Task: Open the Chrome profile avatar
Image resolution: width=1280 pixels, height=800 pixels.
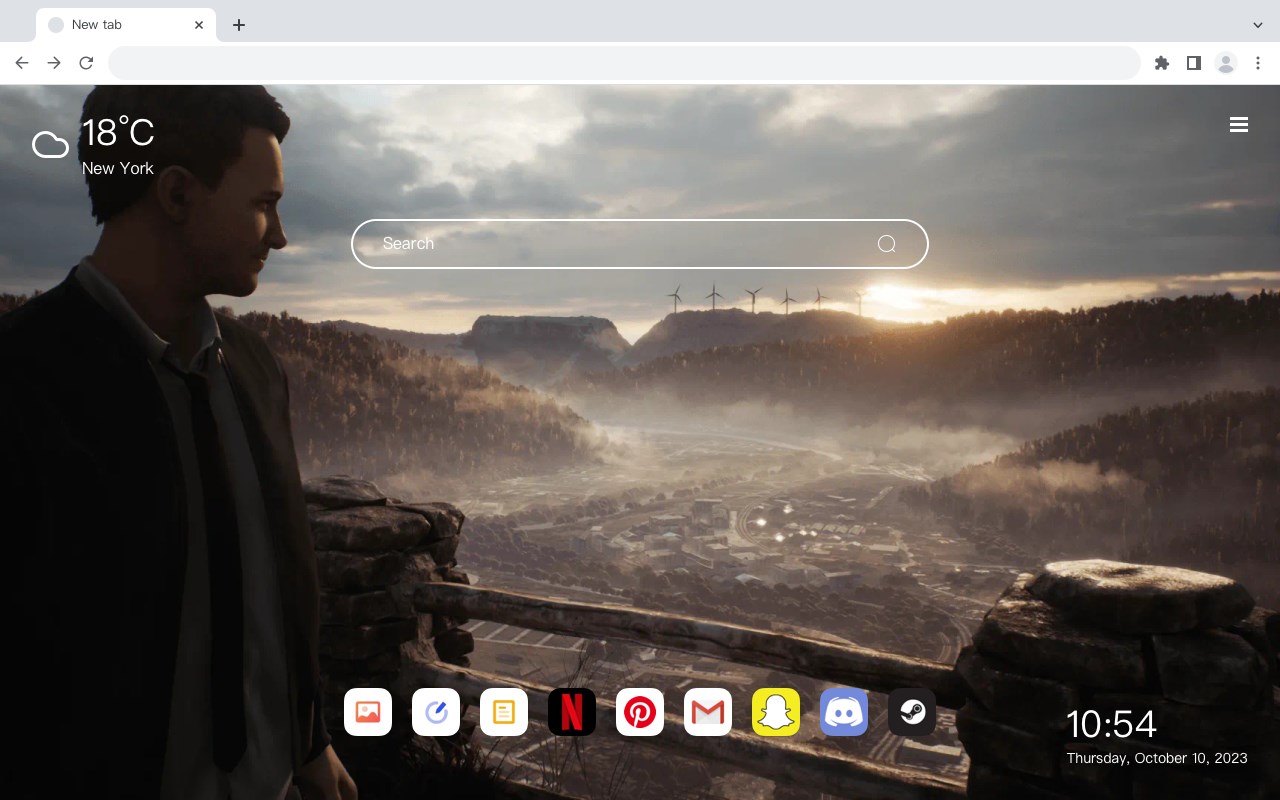Action: point(1226,63)
